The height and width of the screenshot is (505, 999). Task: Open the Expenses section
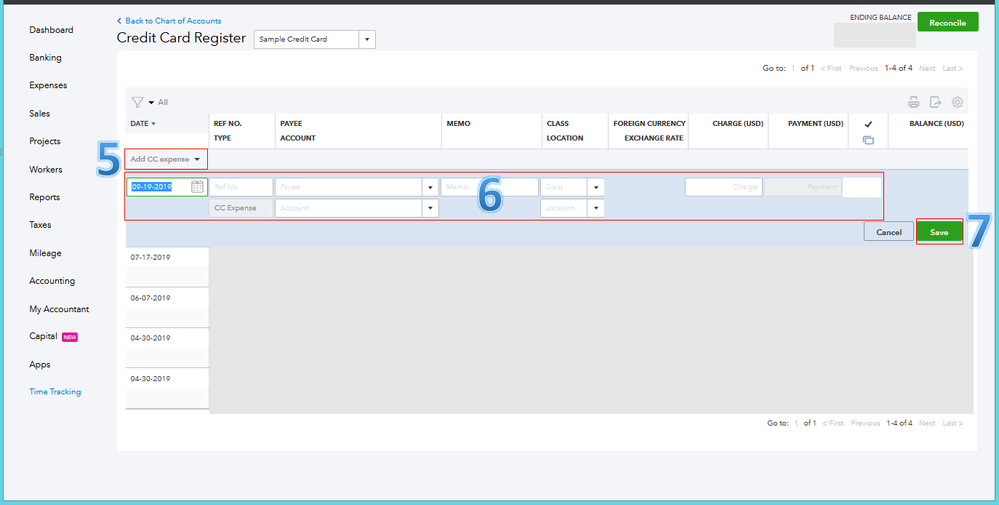pos(48,85)
